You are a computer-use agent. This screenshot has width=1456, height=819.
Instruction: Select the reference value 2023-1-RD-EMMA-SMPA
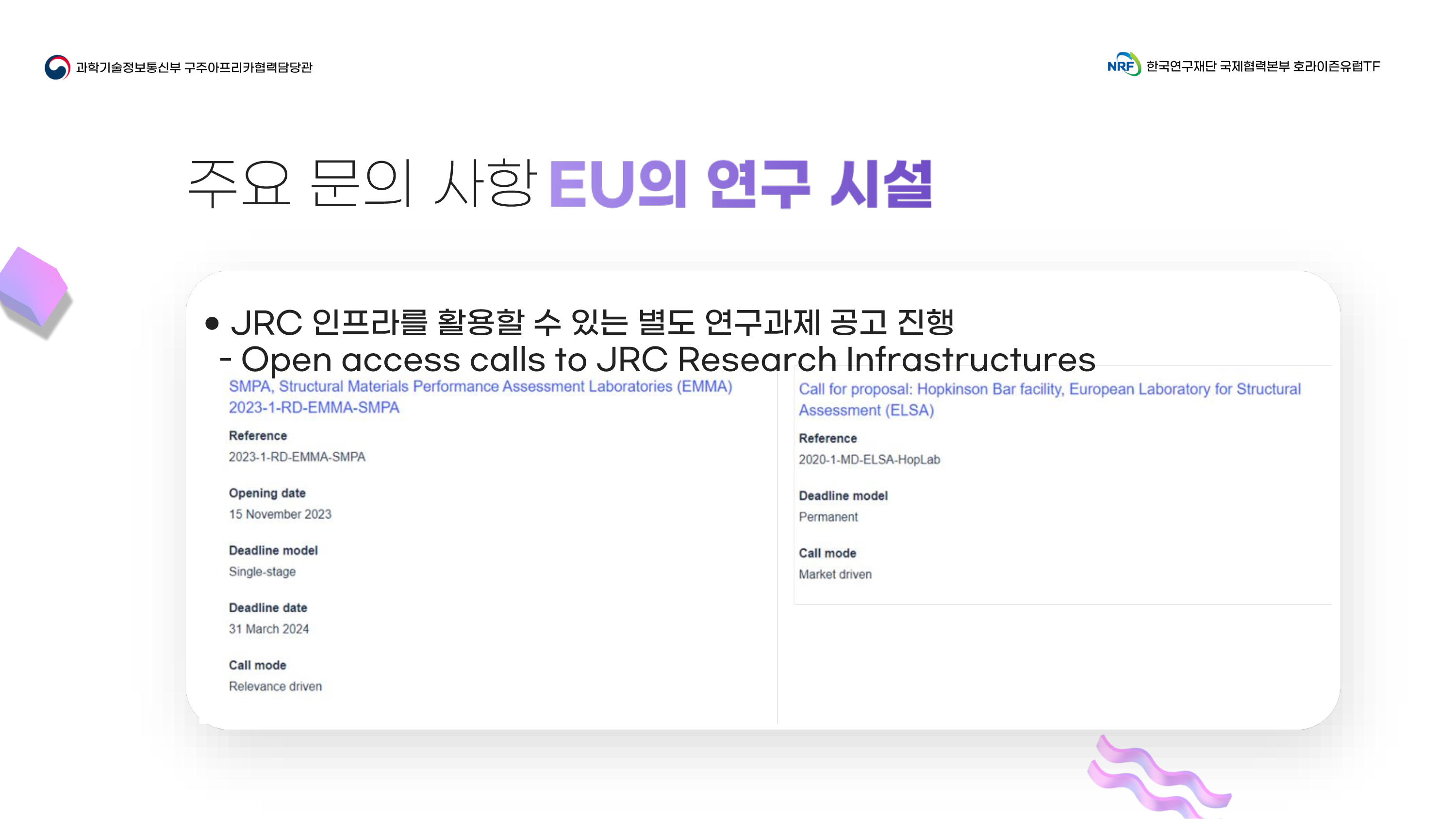[x=298, y=457]
